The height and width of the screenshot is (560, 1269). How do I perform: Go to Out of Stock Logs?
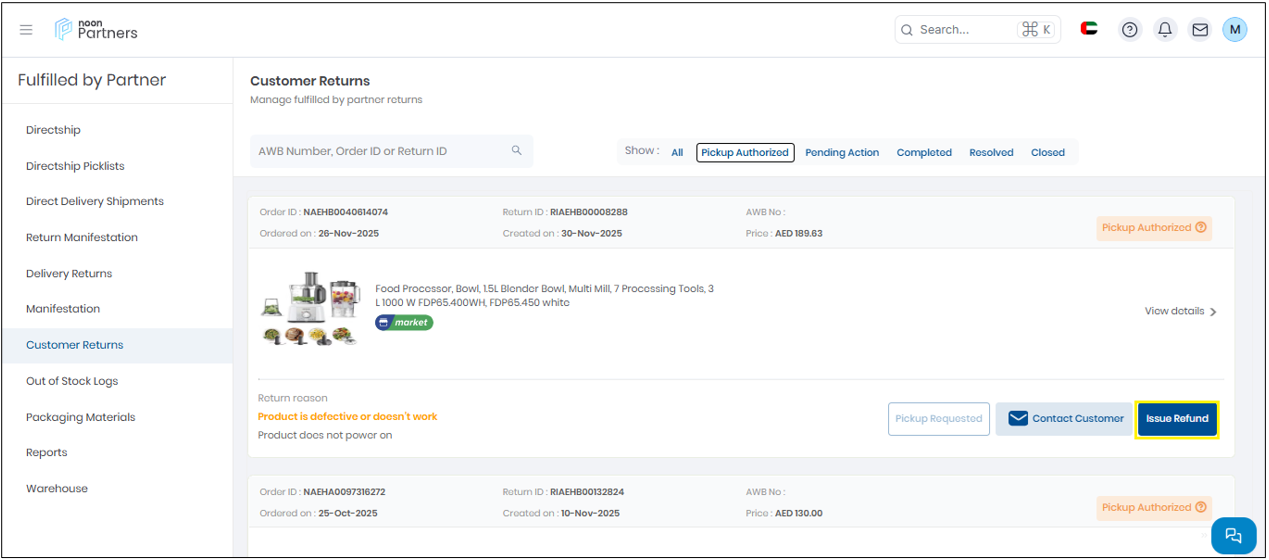click(72, 381)
